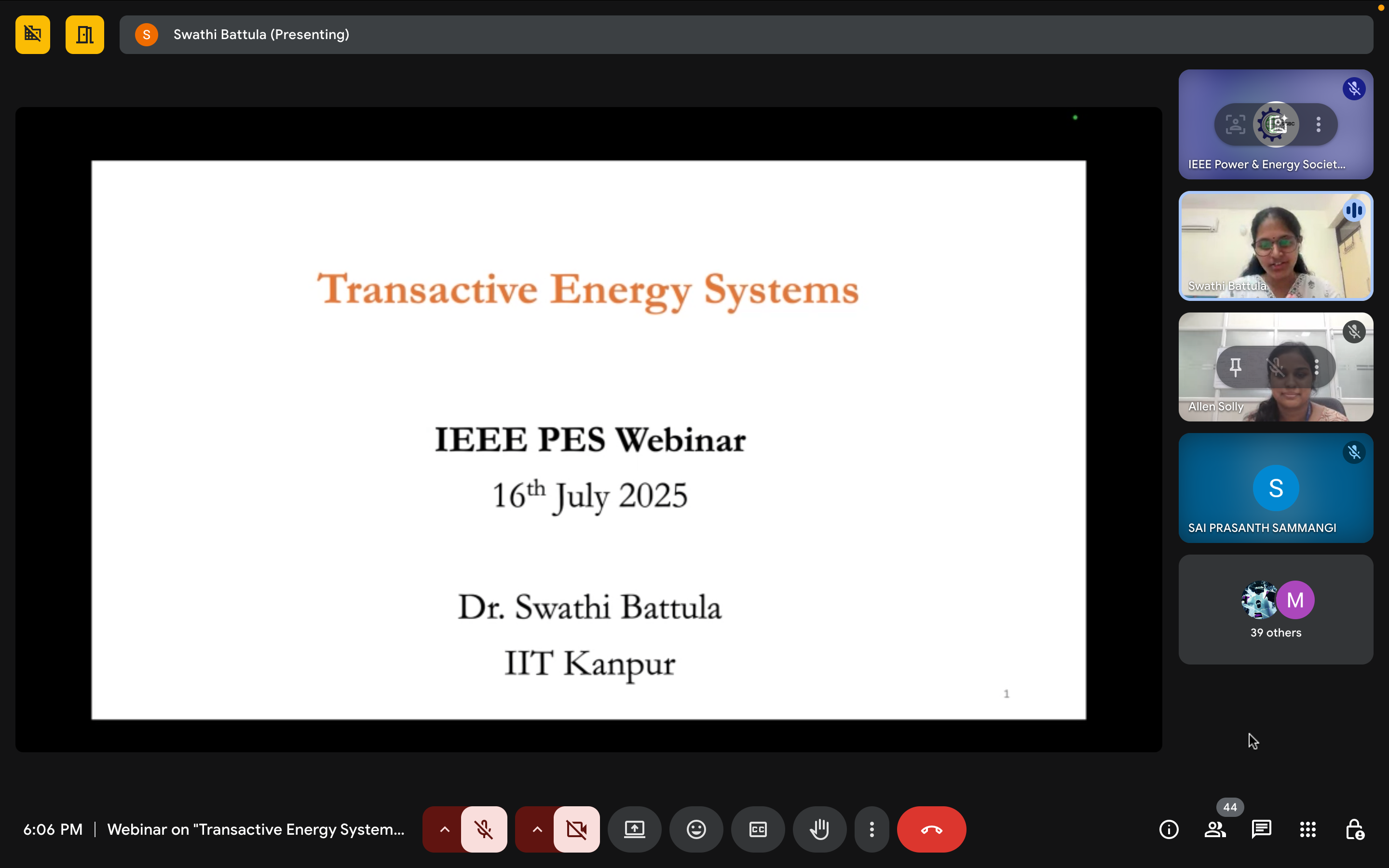Click the blue S avatar of Sai Prasanth
Viewport: 1389px width, 868px height.
pyautogui.click(x=1276, y=488)
